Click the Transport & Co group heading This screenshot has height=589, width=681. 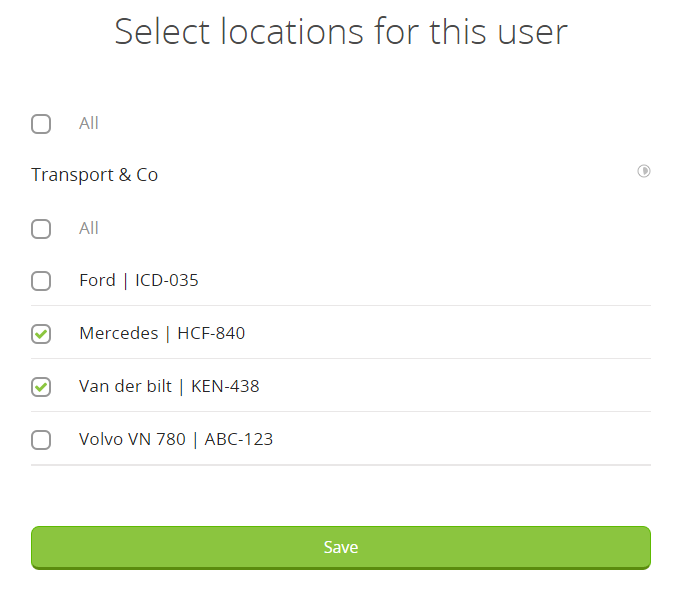[x=95, y=175]
